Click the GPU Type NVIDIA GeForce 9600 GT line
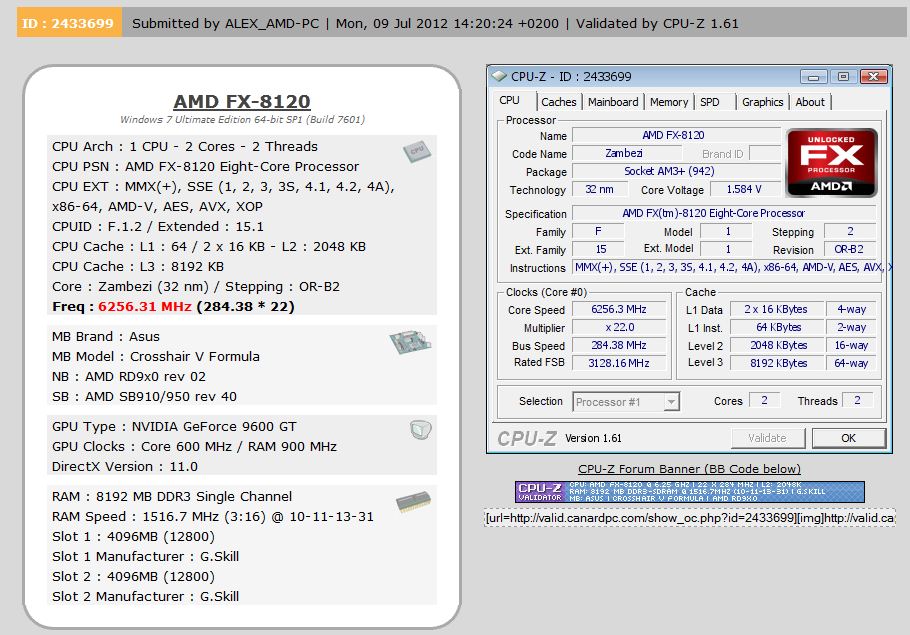Image resolution: width=910 pixels, height=635 pixels. (x=174, y=427)
